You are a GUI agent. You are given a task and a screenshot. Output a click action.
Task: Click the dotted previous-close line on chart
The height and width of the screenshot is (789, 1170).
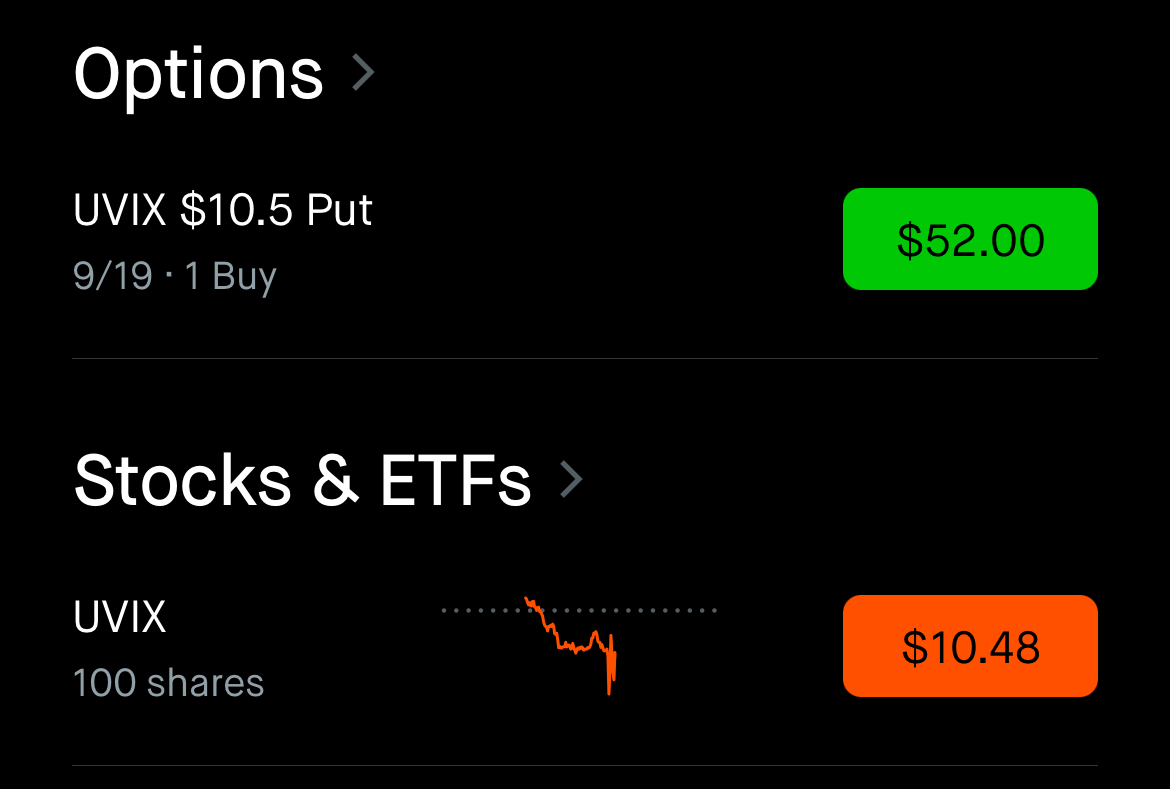[x=579, y=611]
